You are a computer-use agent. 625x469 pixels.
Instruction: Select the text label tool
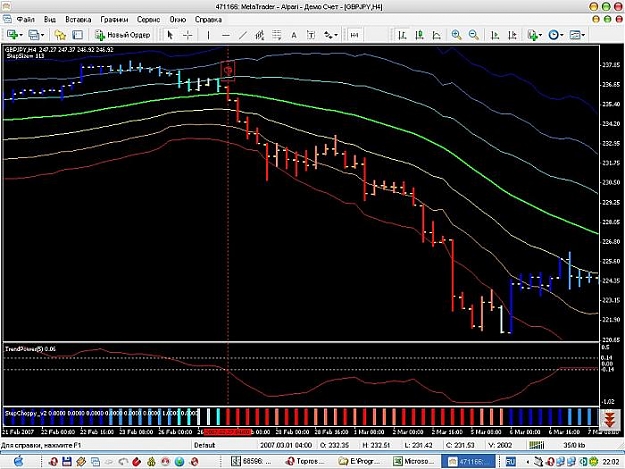(311, 35)
